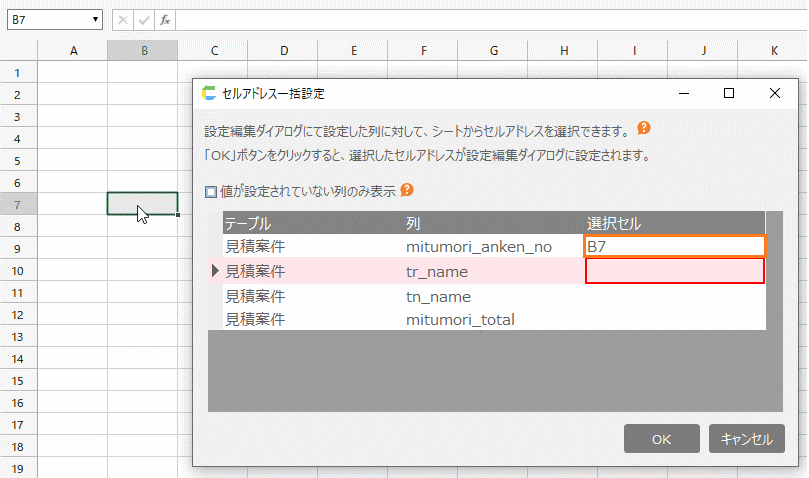809x478 pixels.
Task: Maximize the セルアドレス一括設定 dialog
Action: pos(729,93)
